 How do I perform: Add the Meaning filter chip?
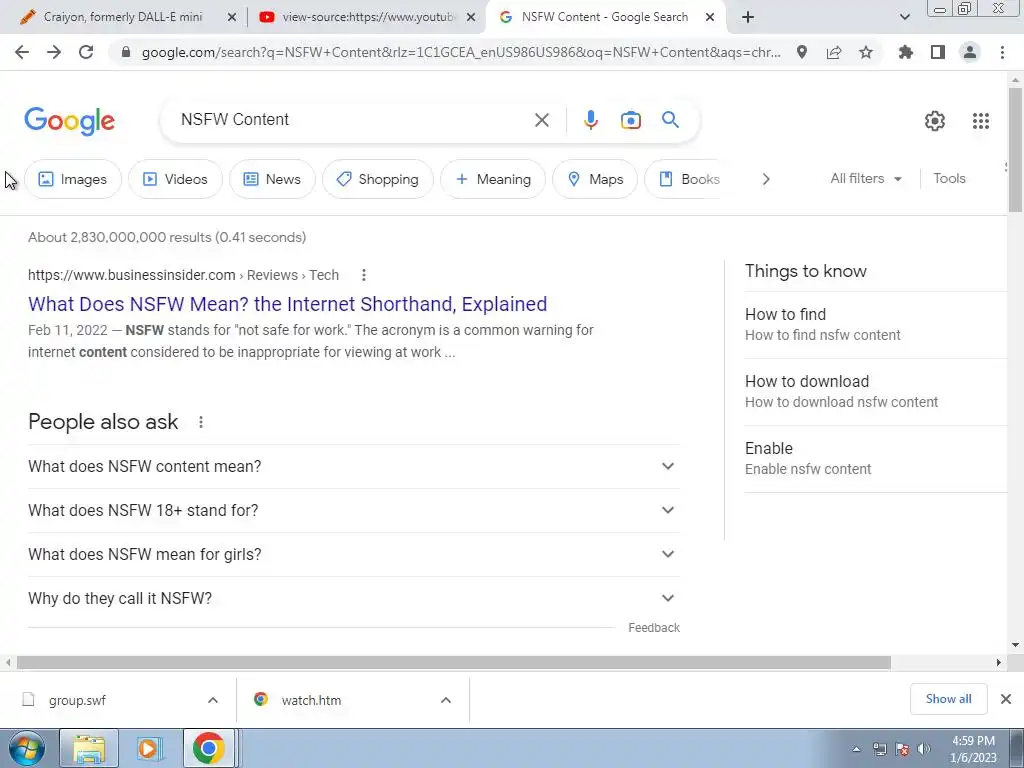point(493,179)
